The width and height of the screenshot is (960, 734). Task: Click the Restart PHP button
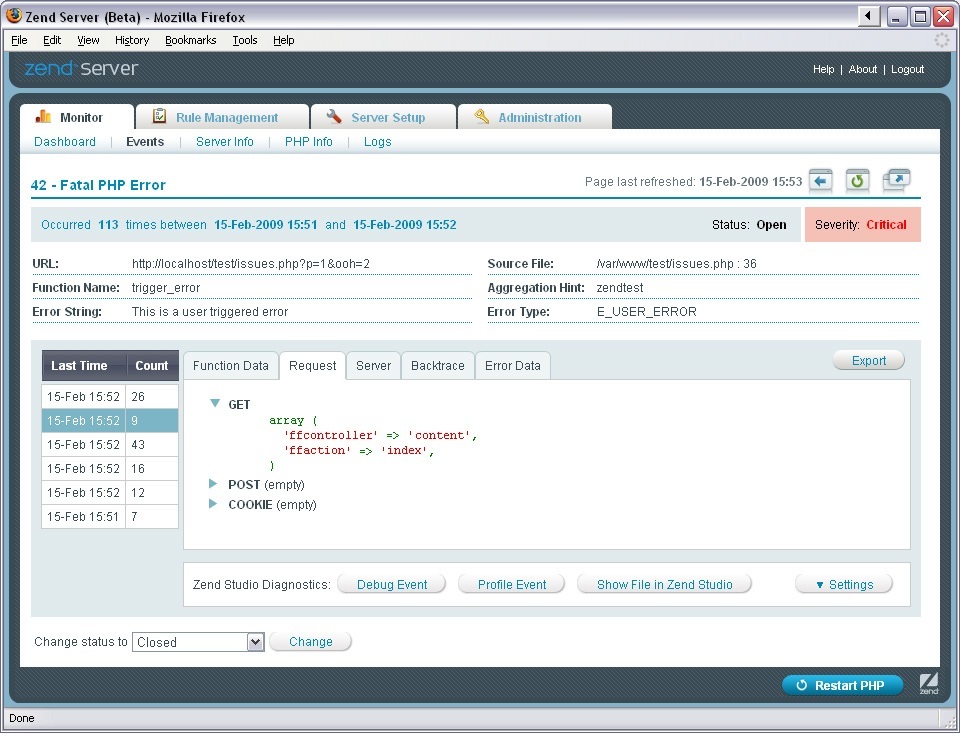pyautogui.click(x=842, y=685)
